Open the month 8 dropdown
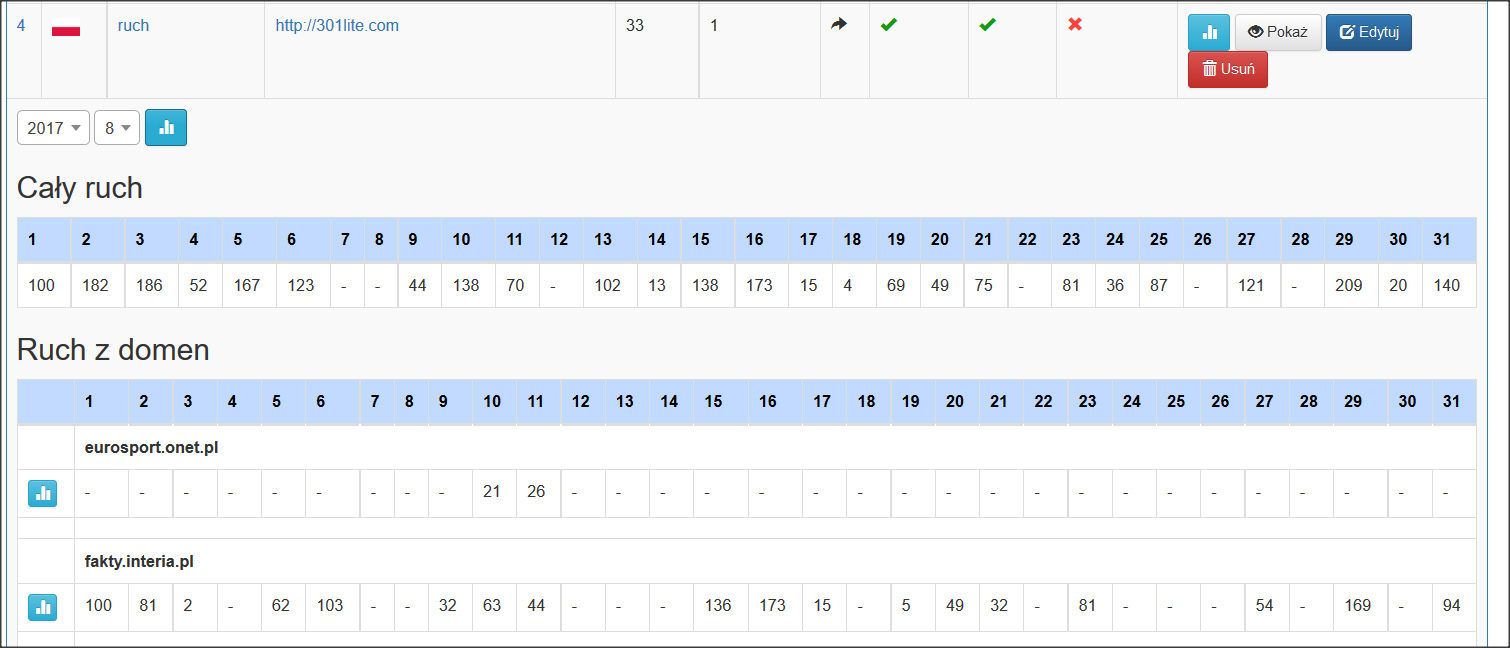 tap(117, 128)
